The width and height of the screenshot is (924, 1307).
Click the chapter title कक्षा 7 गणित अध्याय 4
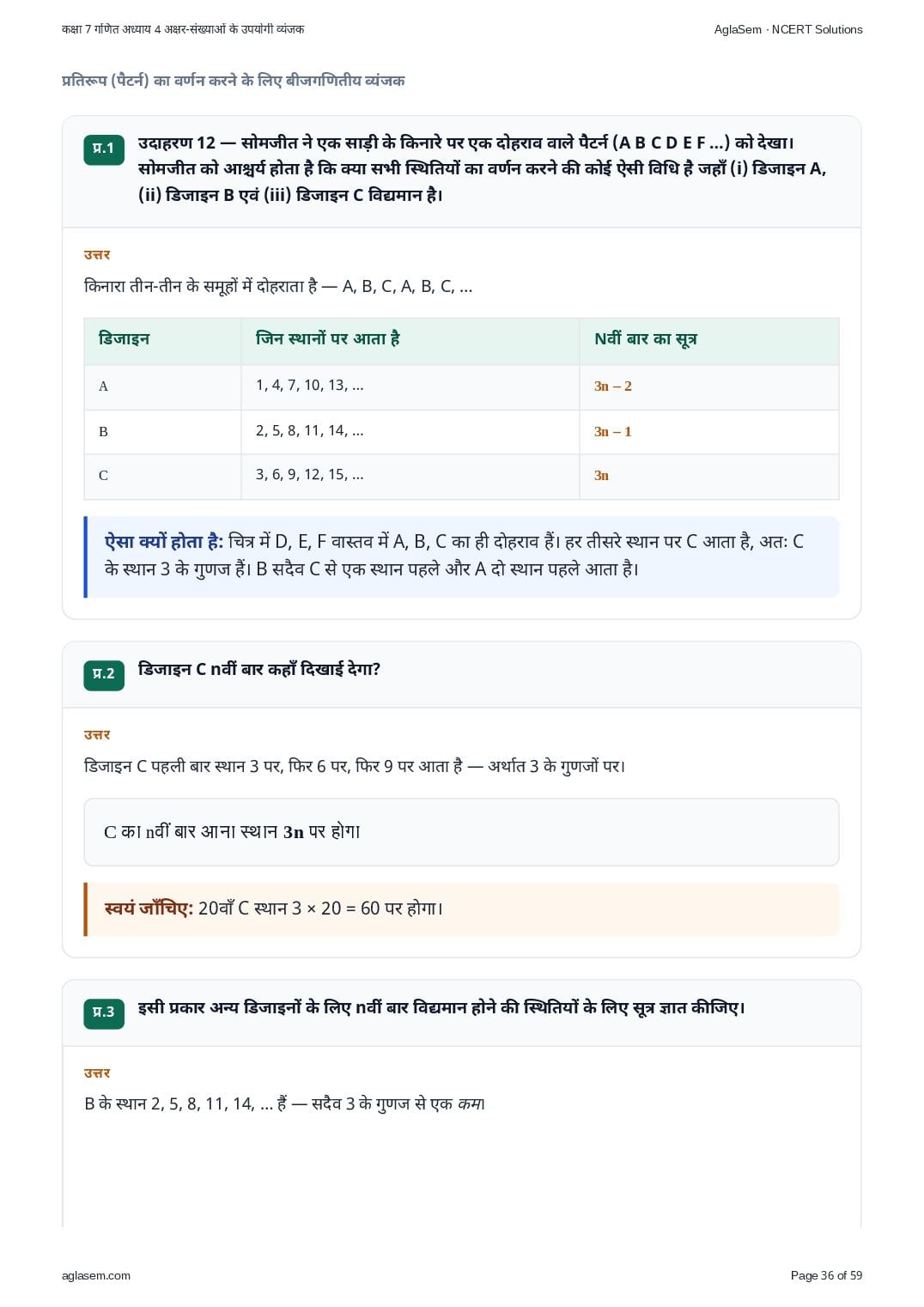coord(183,29)
